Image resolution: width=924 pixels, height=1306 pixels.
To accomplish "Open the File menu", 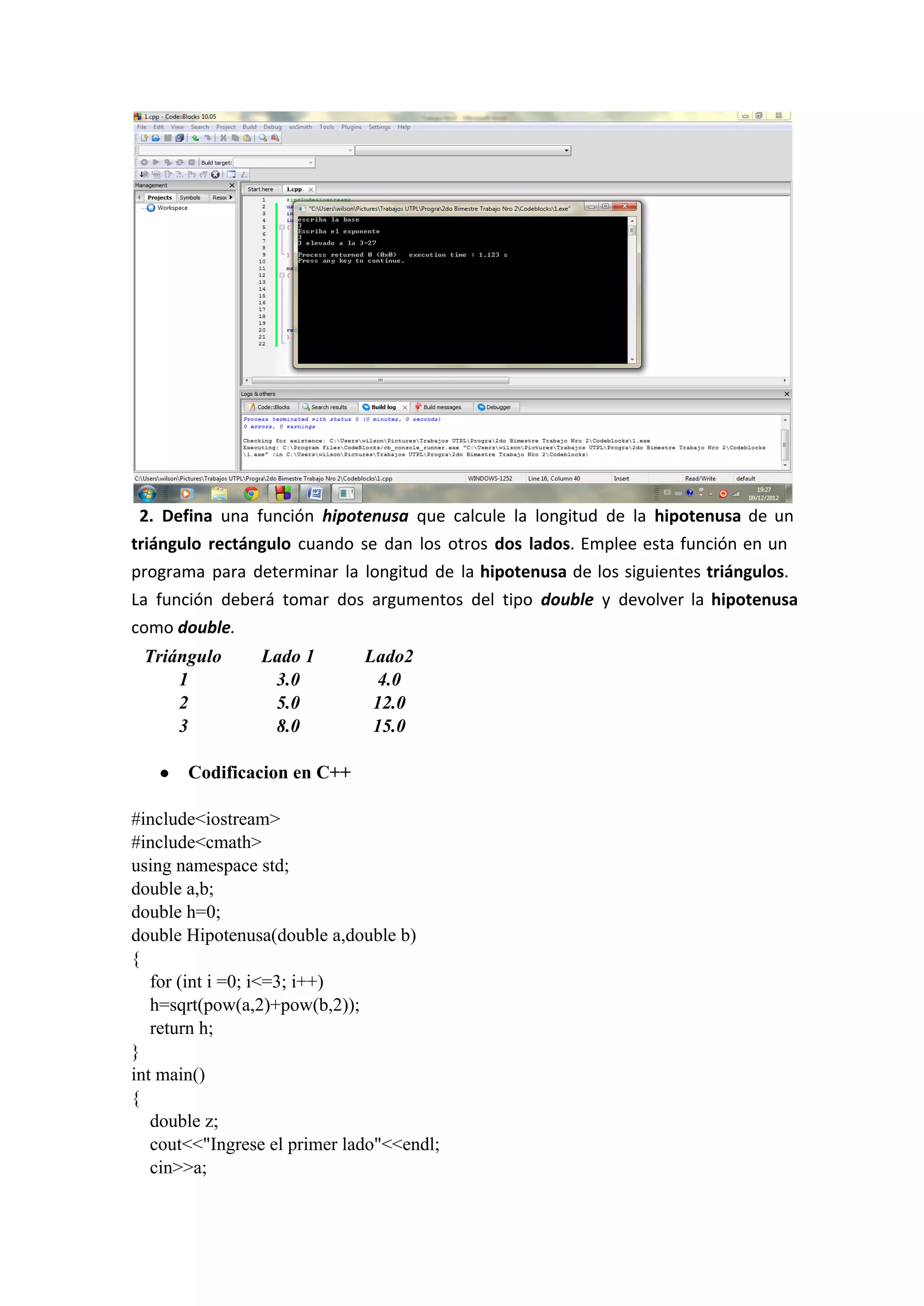I will [x=142, y=127].
